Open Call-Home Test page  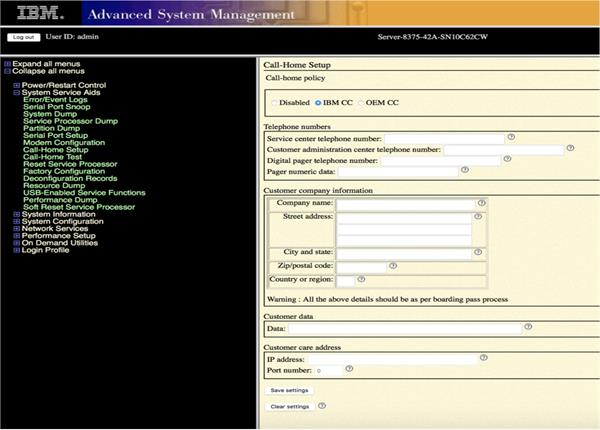[x=52, y=157]
